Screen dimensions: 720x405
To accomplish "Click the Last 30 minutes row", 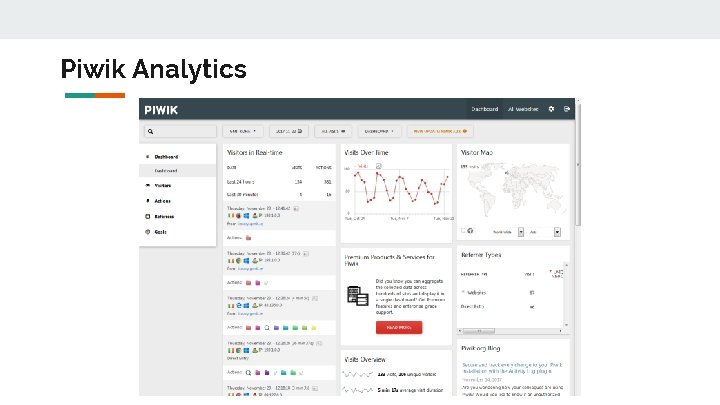I will point(279,195).
